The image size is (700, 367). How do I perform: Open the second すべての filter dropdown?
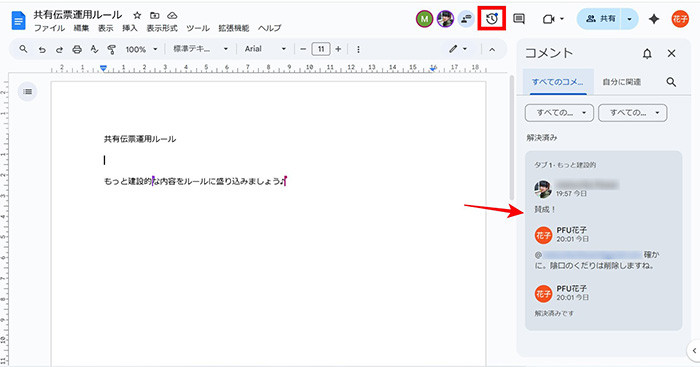pos(633,113)
